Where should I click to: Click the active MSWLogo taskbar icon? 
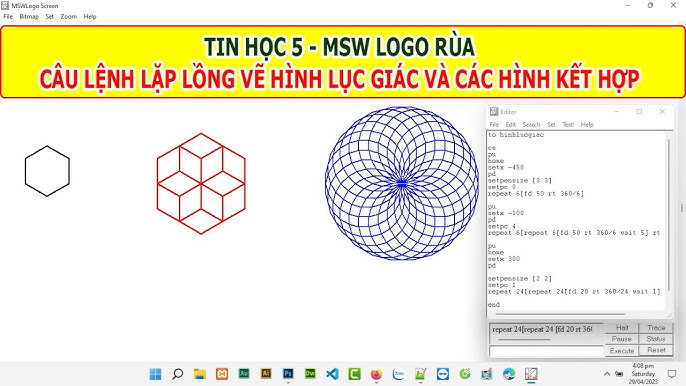[x=531, y=374]
